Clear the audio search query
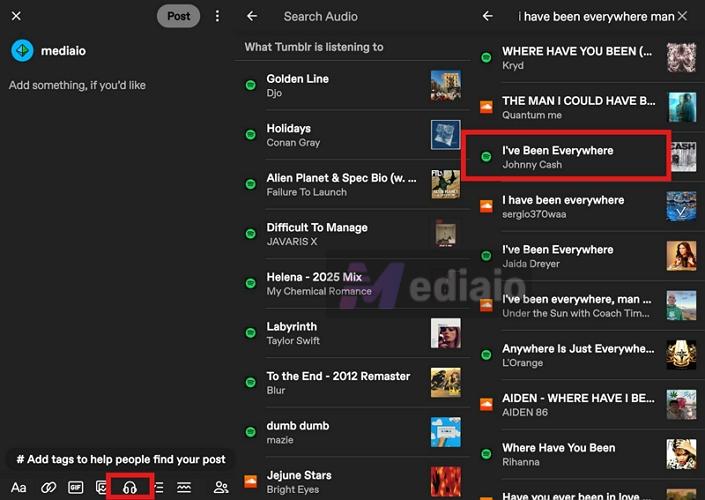Image resolution: width=705 pixels, height=500 pixels. tap(682, 16)
